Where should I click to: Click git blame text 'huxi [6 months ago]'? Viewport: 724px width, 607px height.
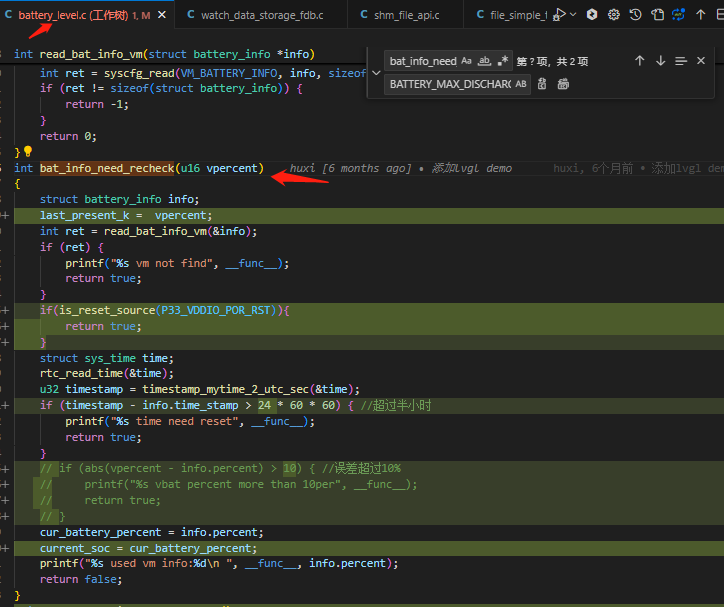click(x=350, y=168)
